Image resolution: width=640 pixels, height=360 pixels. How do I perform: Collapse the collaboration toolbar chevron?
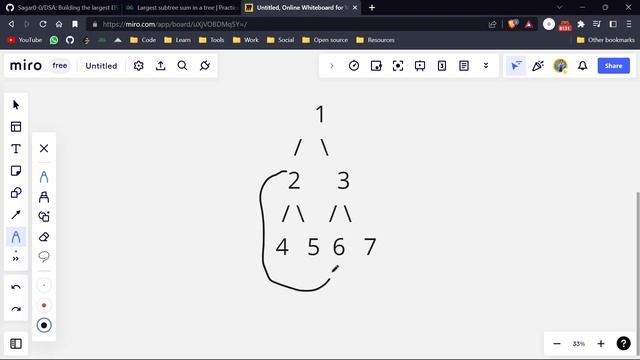click(332, 66)
